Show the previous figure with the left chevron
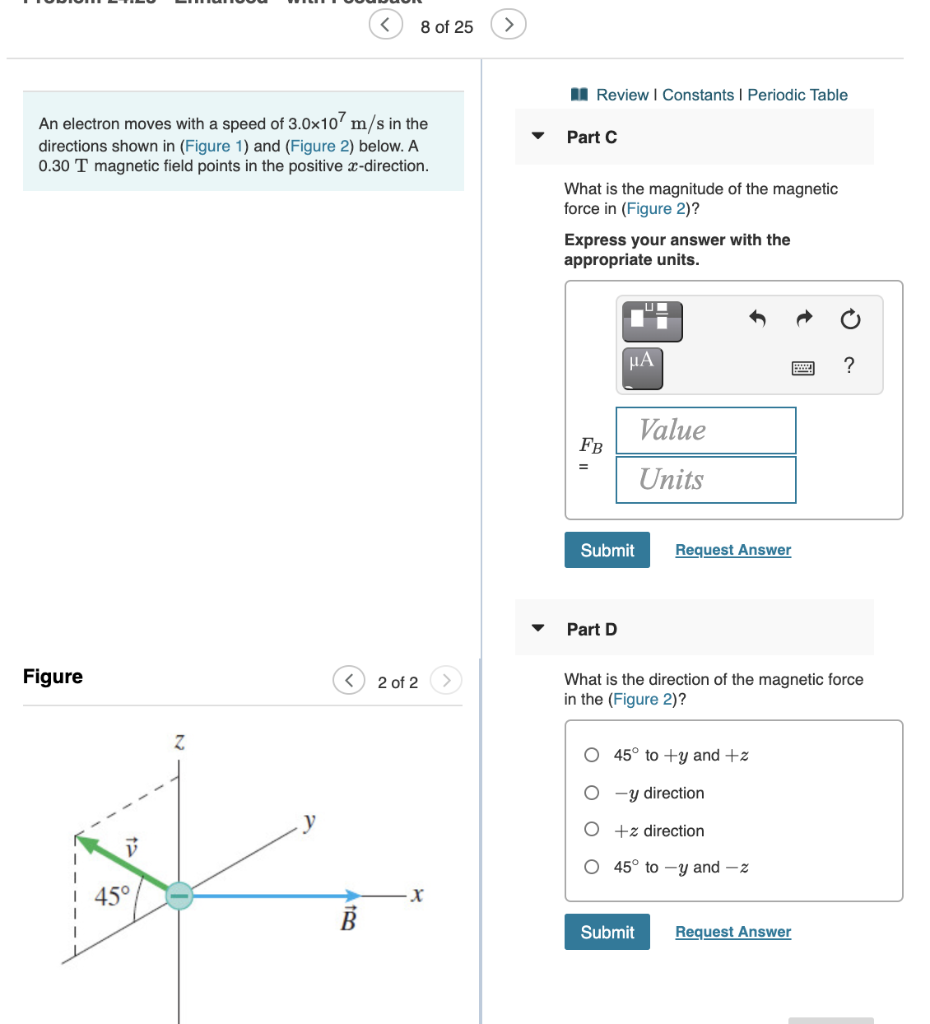Screen dimensions: 930x1024 pos(349,681)
